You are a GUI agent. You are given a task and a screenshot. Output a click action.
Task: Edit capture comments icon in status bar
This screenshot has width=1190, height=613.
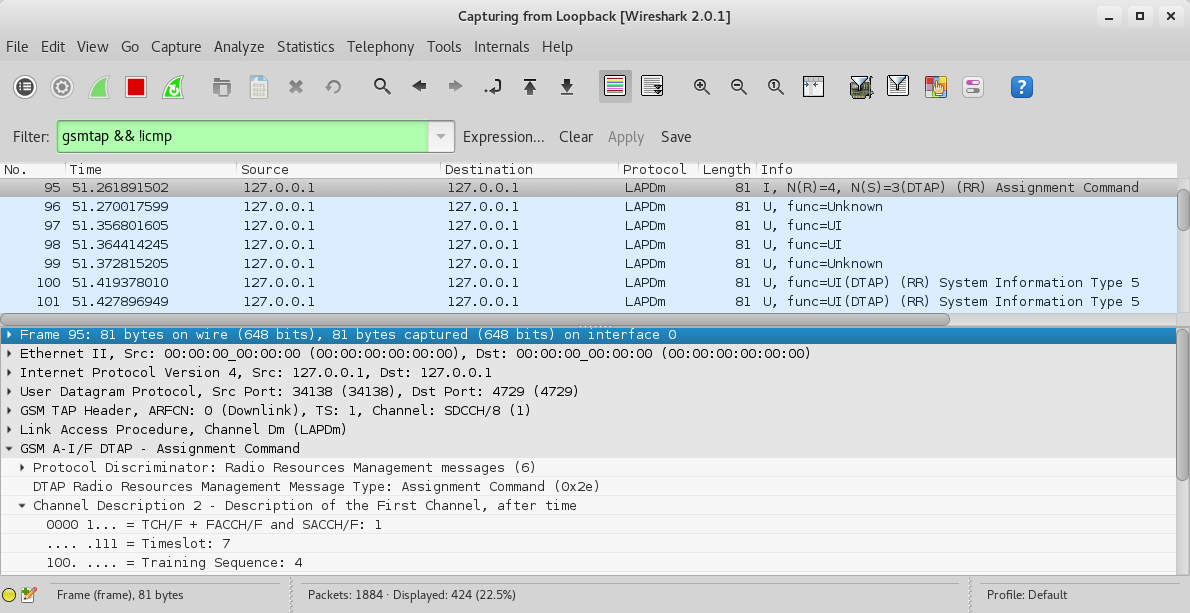(29, 596)
